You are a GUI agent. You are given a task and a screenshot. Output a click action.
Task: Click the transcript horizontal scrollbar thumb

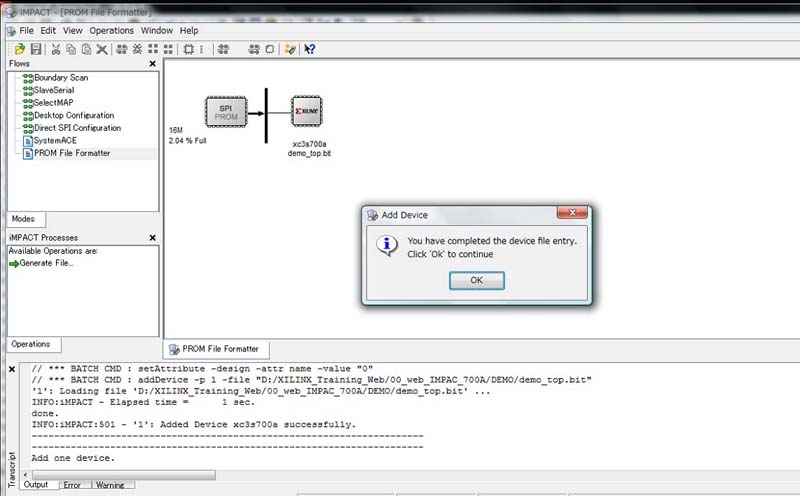point(124,475)
